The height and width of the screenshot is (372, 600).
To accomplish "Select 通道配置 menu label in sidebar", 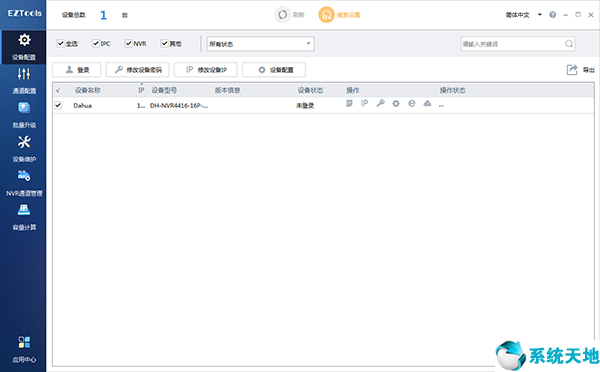I will click(x=24, y=91).
